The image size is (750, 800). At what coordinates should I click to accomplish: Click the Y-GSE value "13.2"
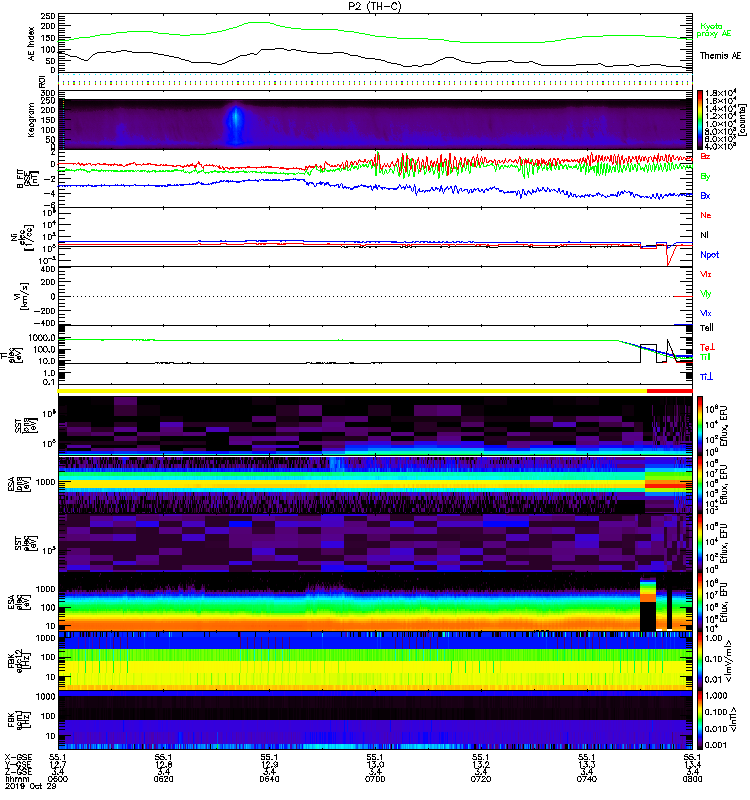pos(481,765)
